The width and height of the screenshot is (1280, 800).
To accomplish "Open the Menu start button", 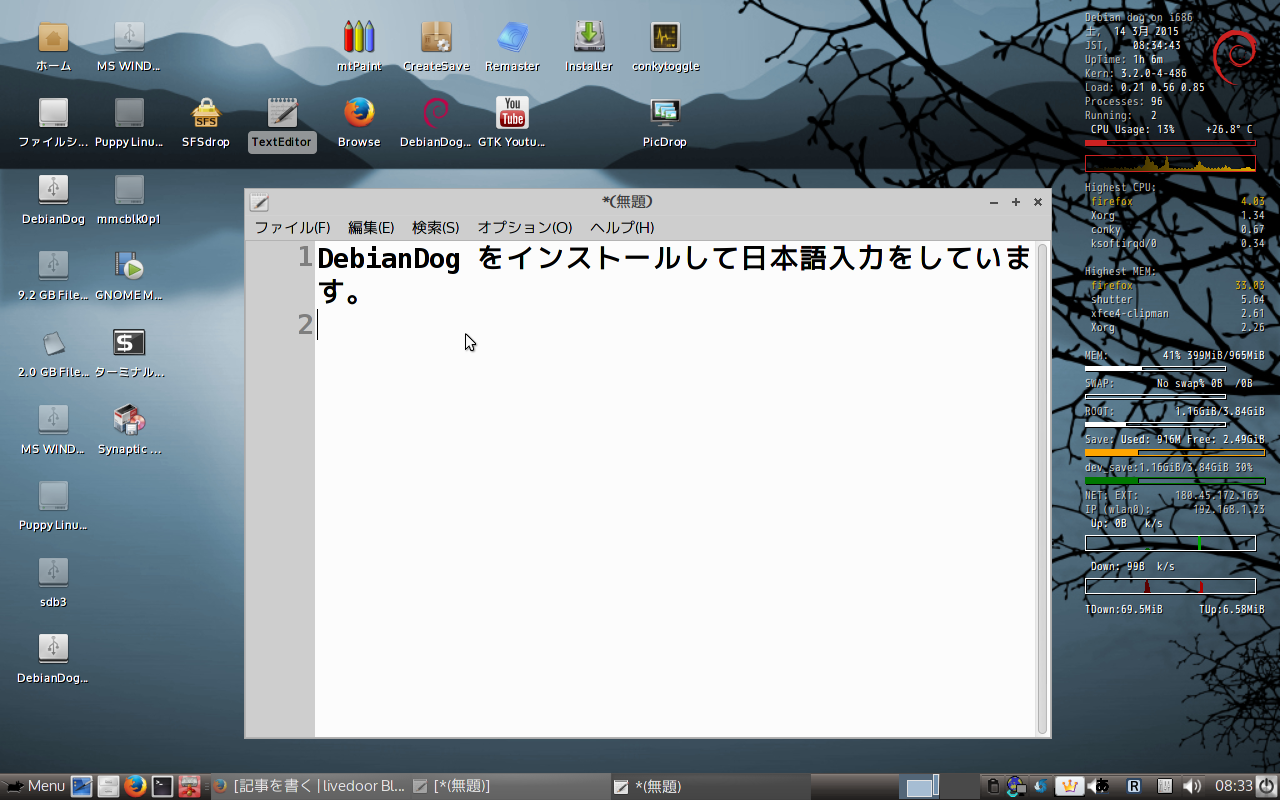I will click(x=35, y=786).
